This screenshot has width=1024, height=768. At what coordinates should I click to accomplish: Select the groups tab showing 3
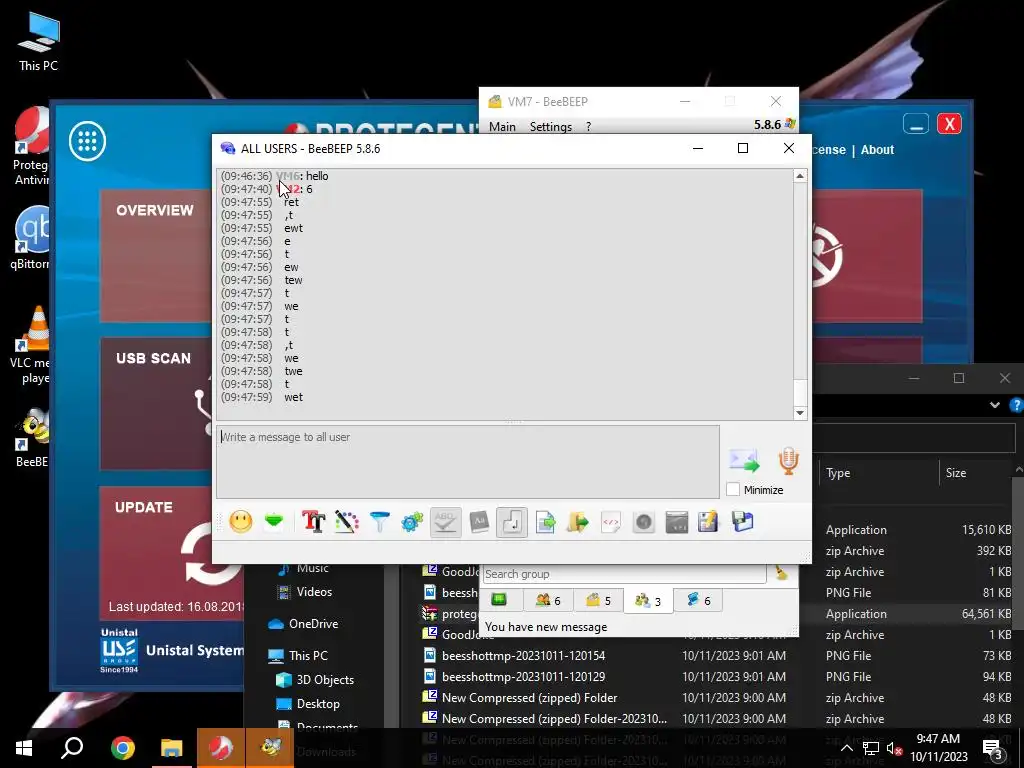click(x=648, y=600)
